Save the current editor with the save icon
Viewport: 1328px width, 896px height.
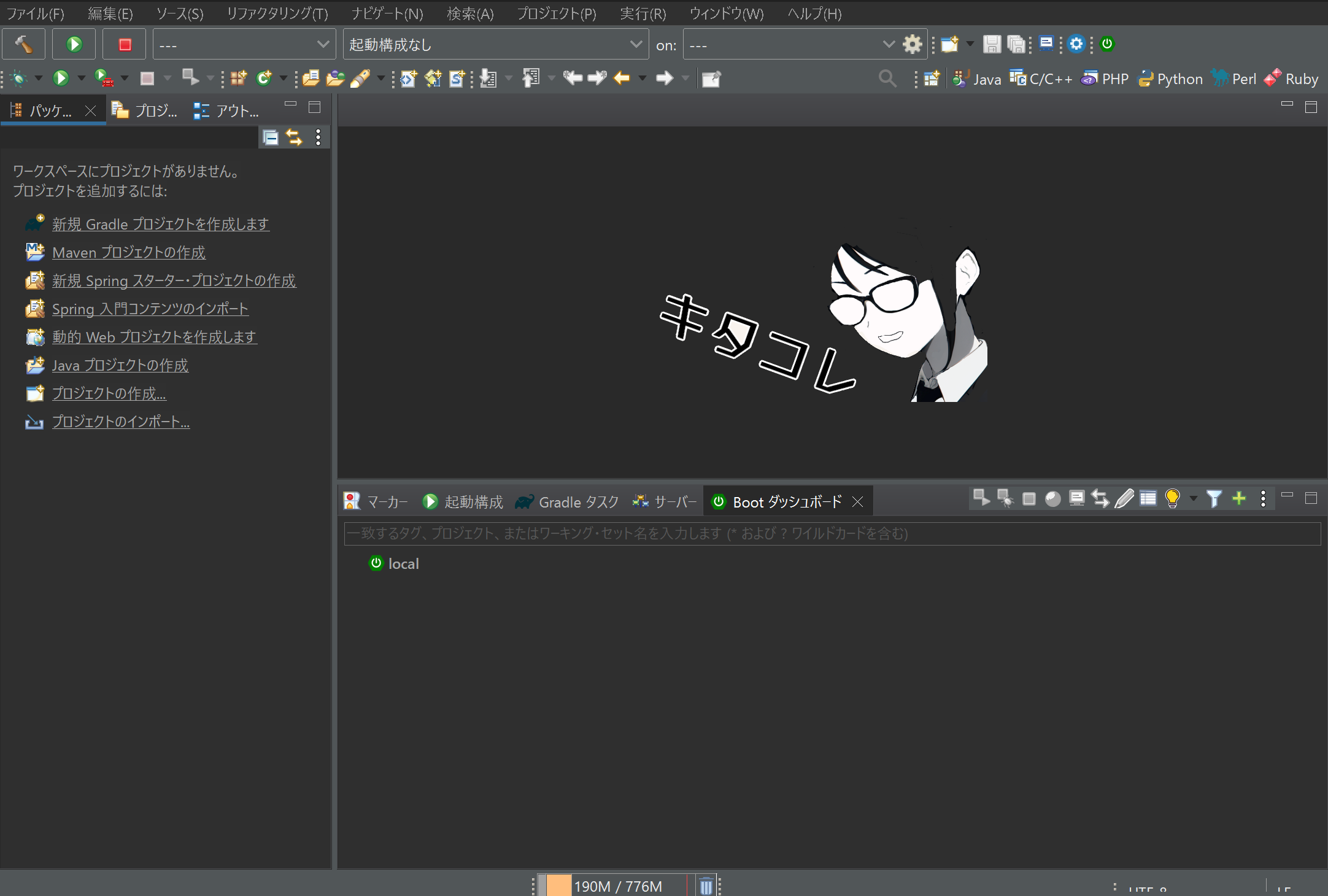pyautogui.click(x=992, y=44)
